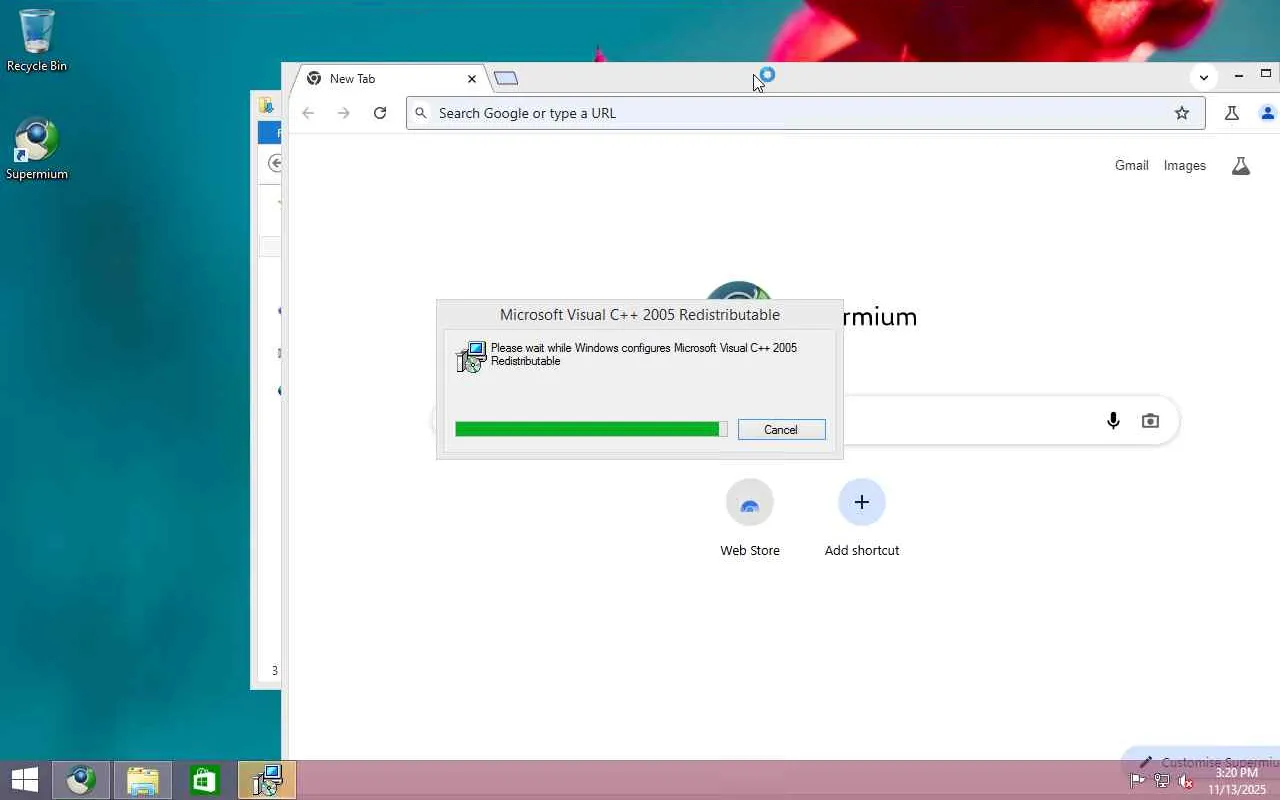1280x800 pixels.
Task: Open the browser profile icon
Action: [x=1268, y=113]
